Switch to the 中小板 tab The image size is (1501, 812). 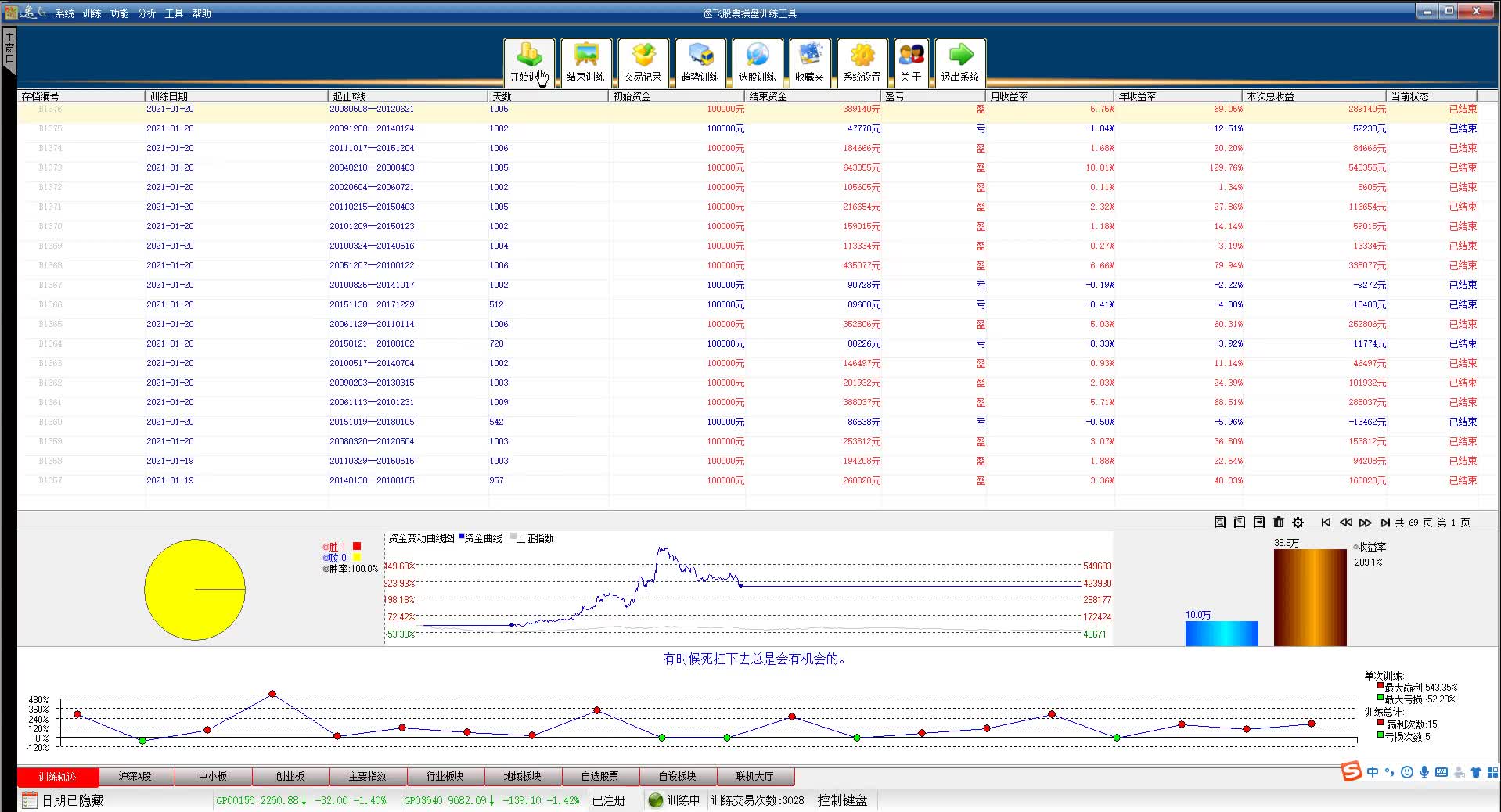(213, 777)
